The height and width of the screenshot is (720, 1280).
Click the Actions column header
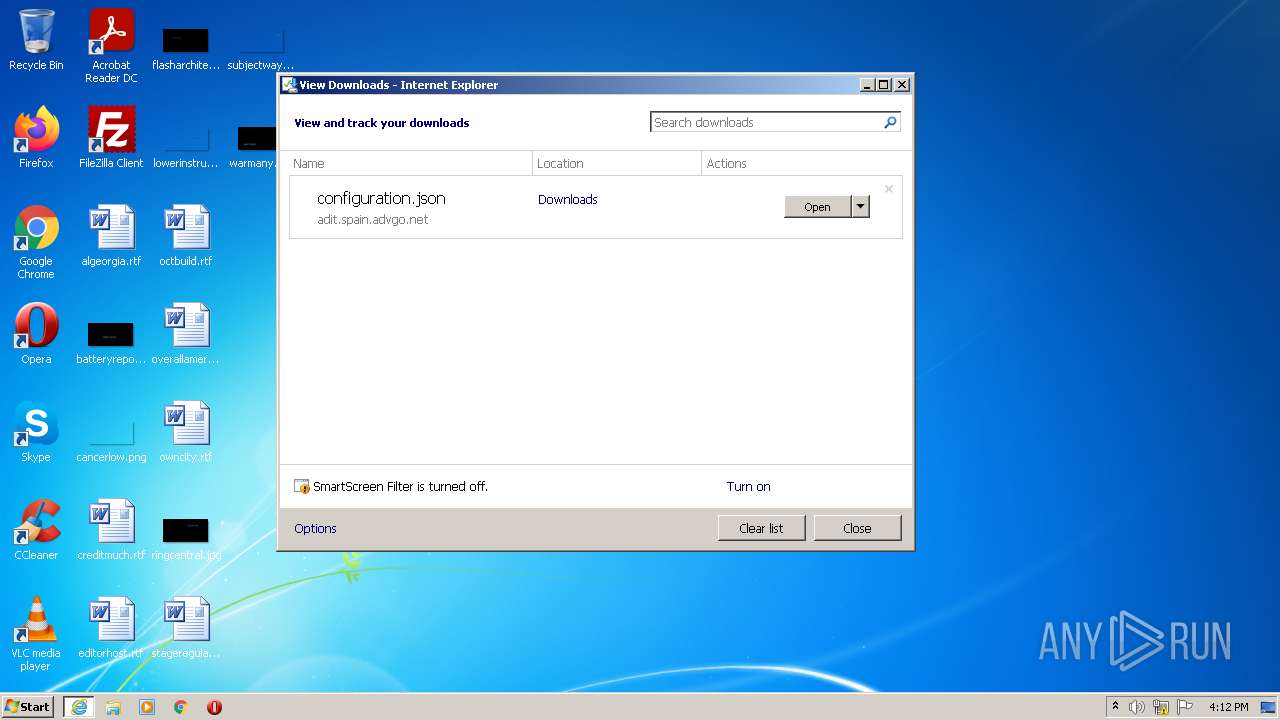coord(802,163)
